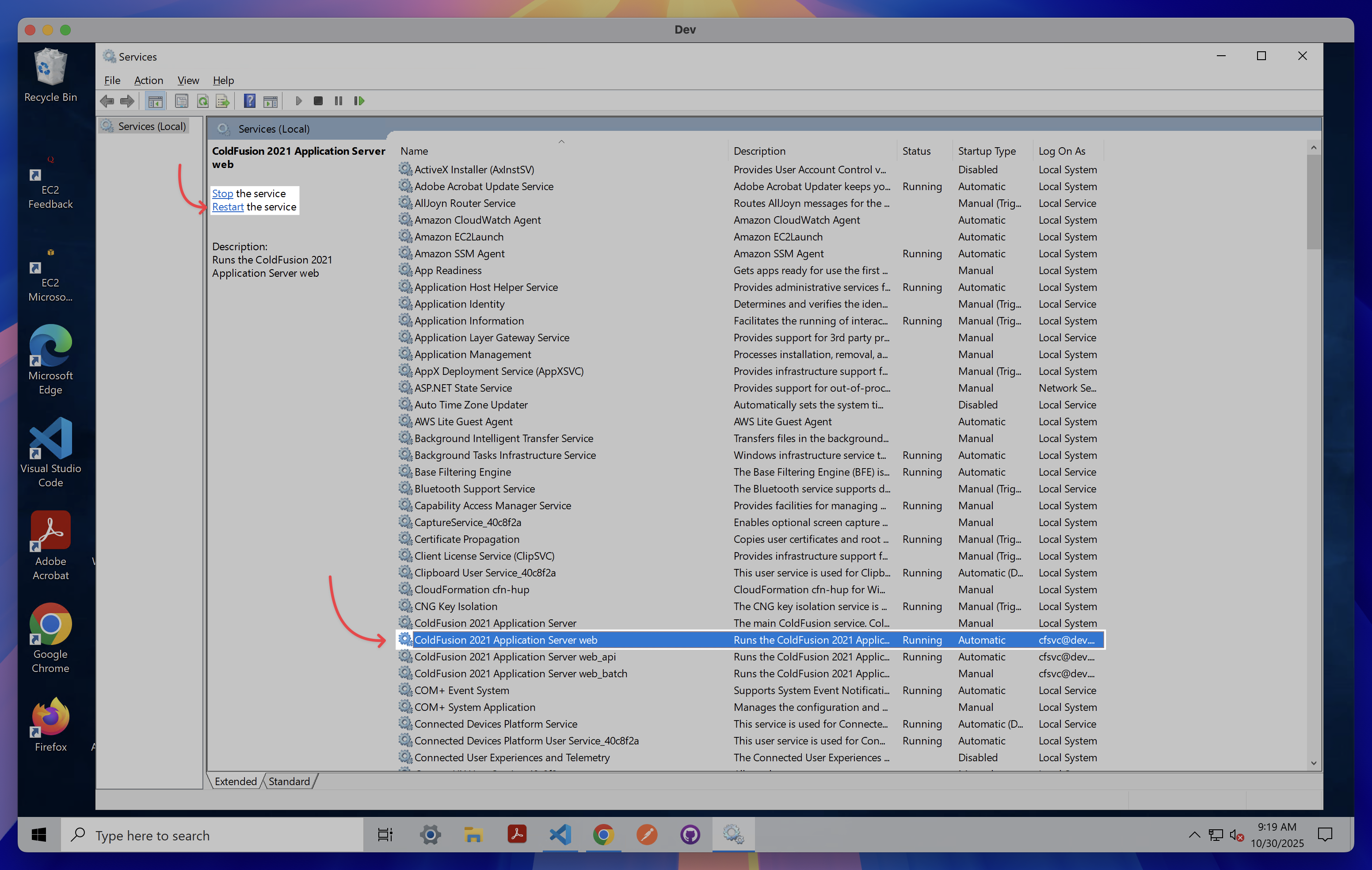Toggle the console tree panel visibility
The width and height of the screenshot is (1372, 870).
pos(155,101)
